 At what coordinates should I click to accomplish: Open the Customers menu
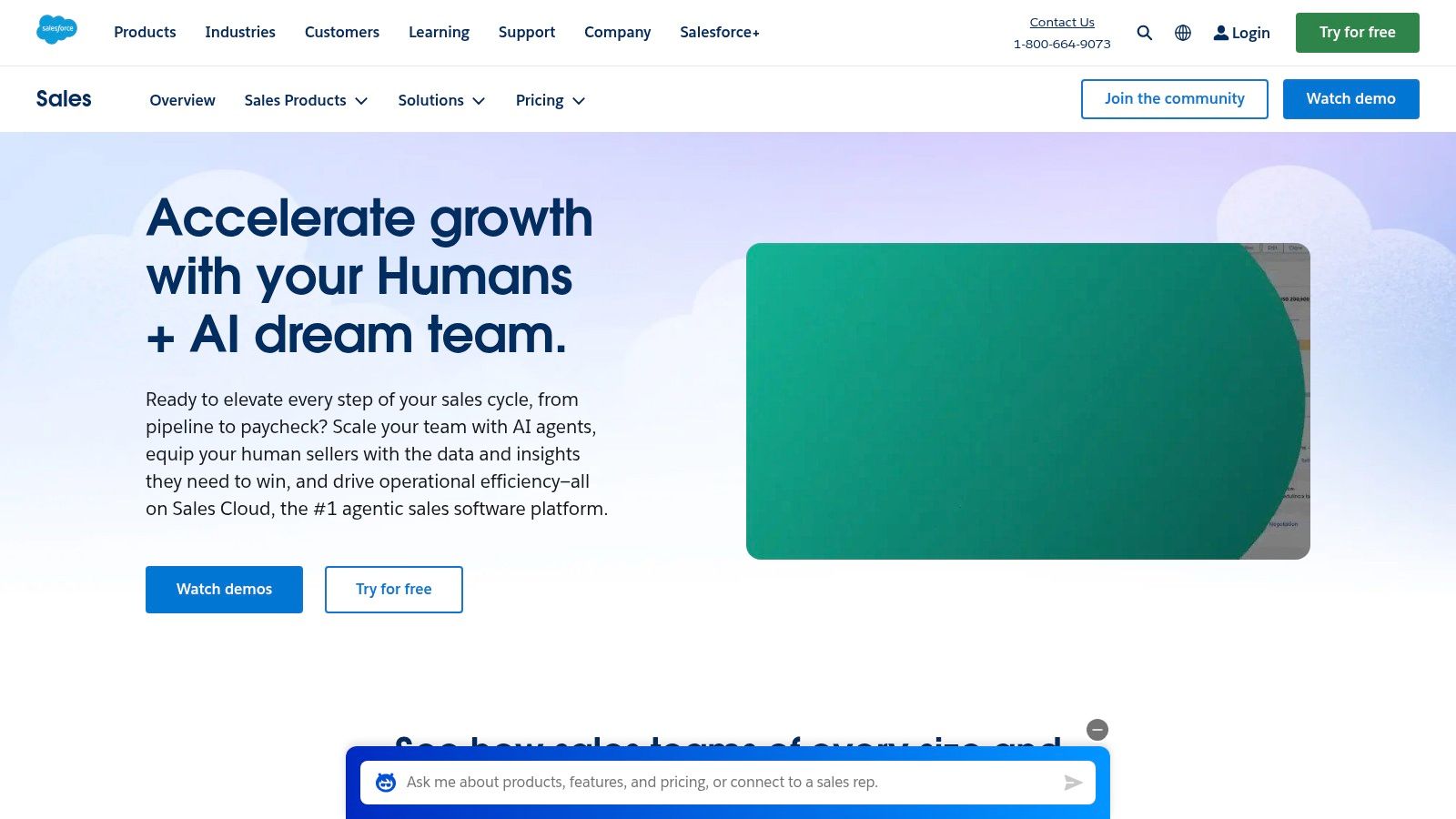[x=342, y=32]
